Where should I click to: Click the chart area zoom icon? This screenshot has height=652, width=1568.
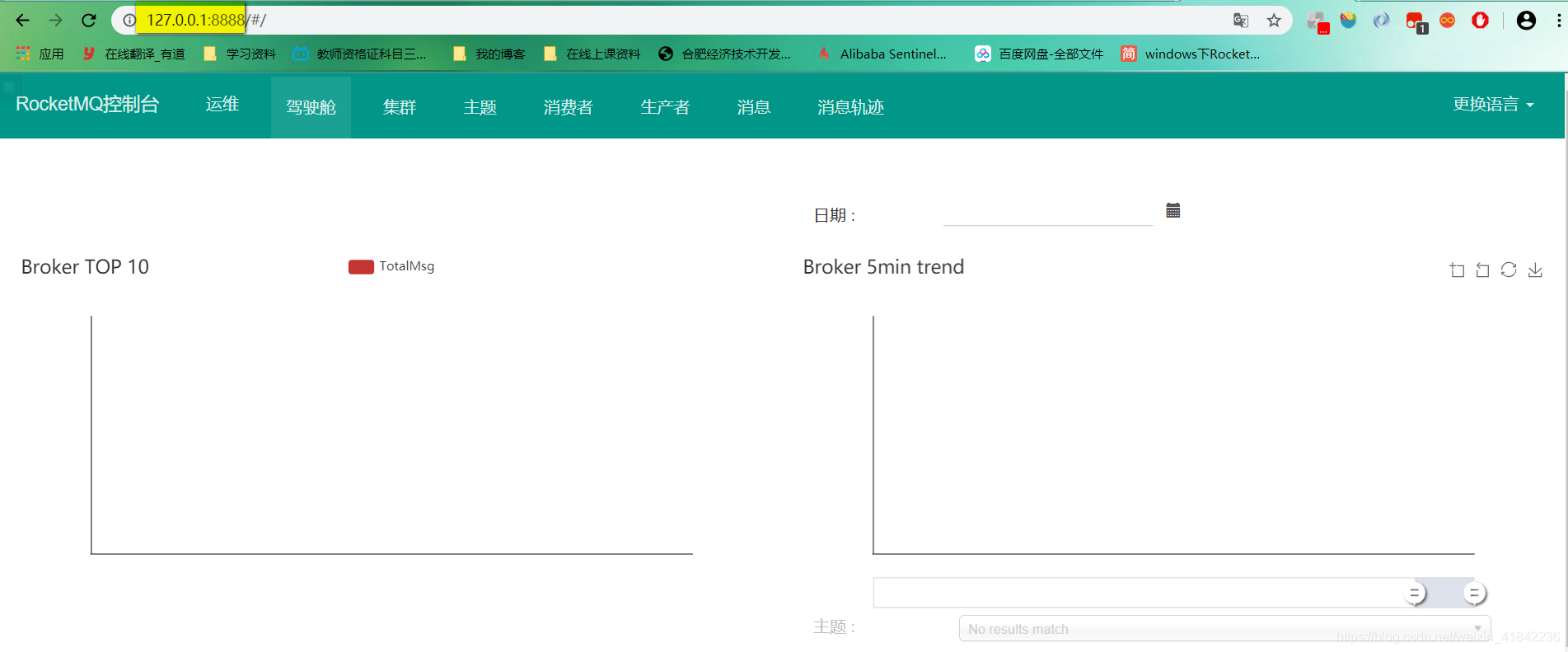(x=1457, y=270)
